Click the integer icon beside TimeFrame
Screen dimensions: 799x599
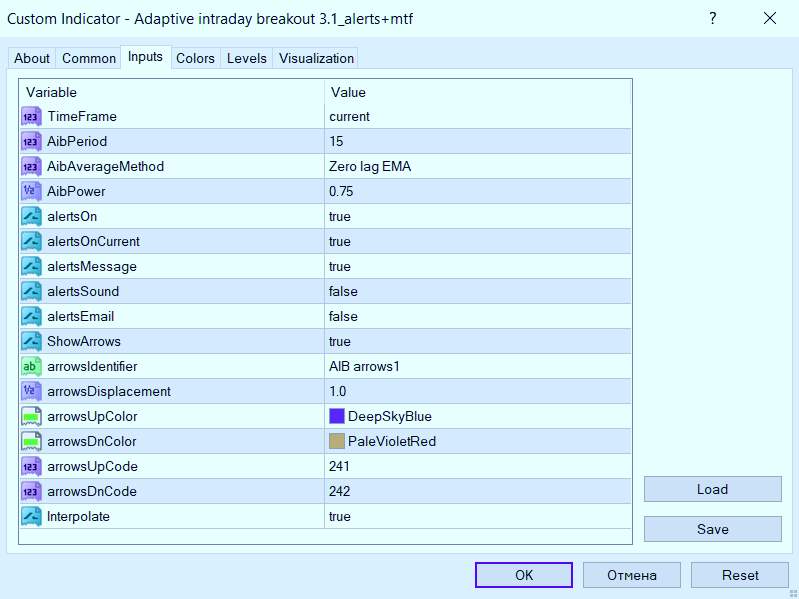click(x=31, y=117)
